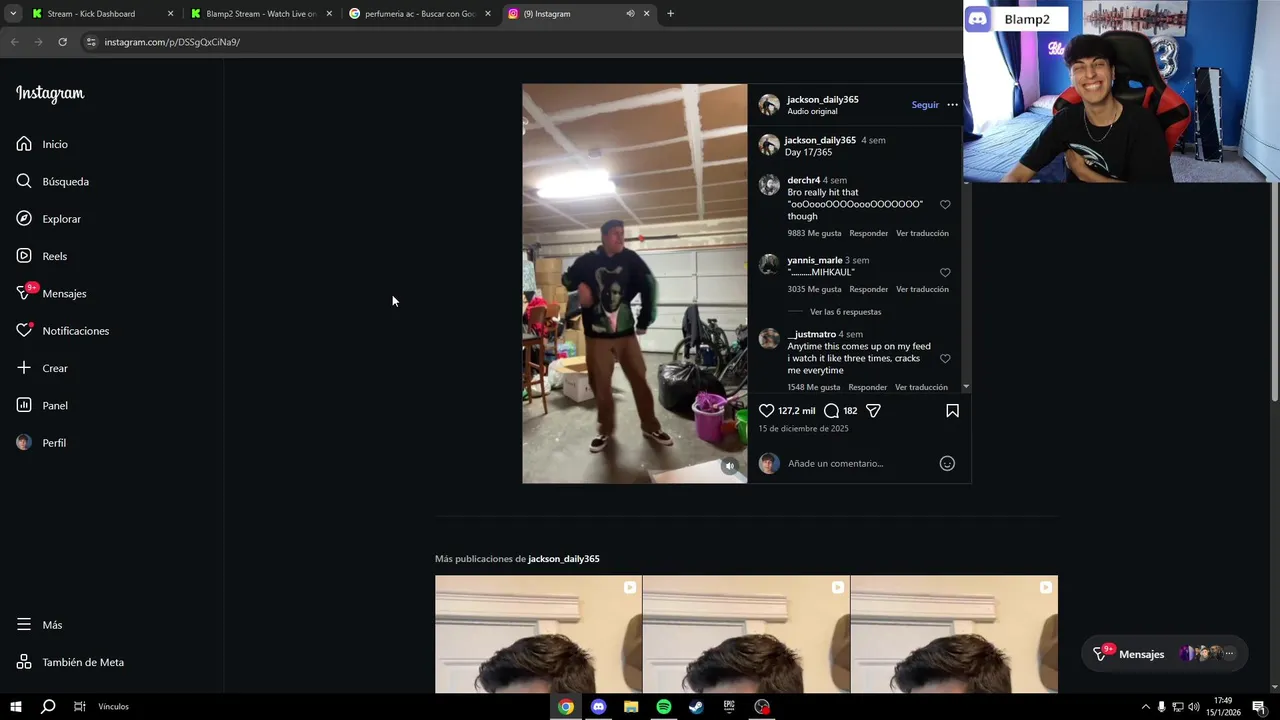This screenshot has width=1280, height=720.
Task: Focus the instagram.com address bar
Action: pyautogui.click(x=520, y=42)
